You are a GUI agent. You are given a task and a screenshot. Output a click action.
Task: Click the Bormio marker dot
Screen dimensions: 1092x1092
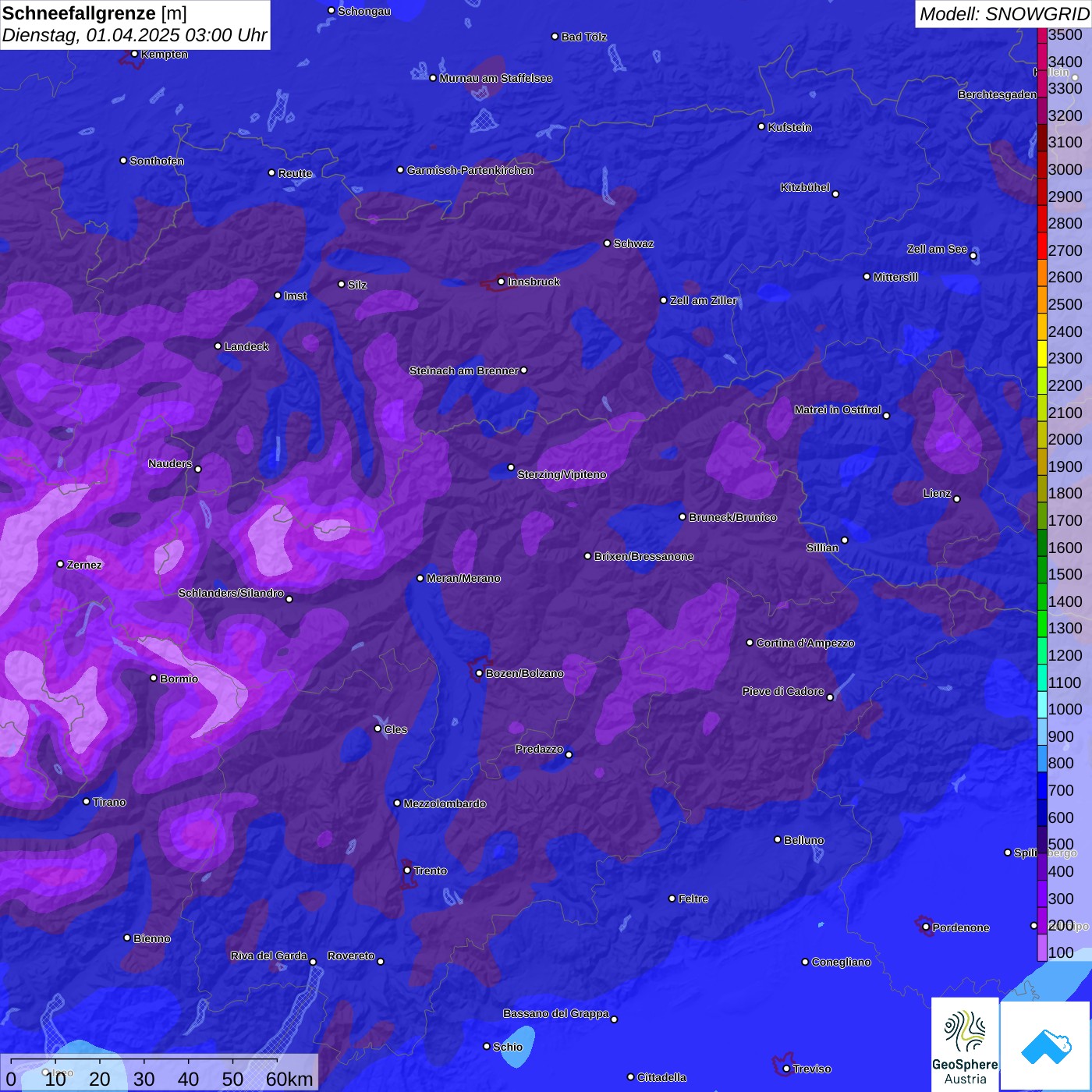[154, 678]
